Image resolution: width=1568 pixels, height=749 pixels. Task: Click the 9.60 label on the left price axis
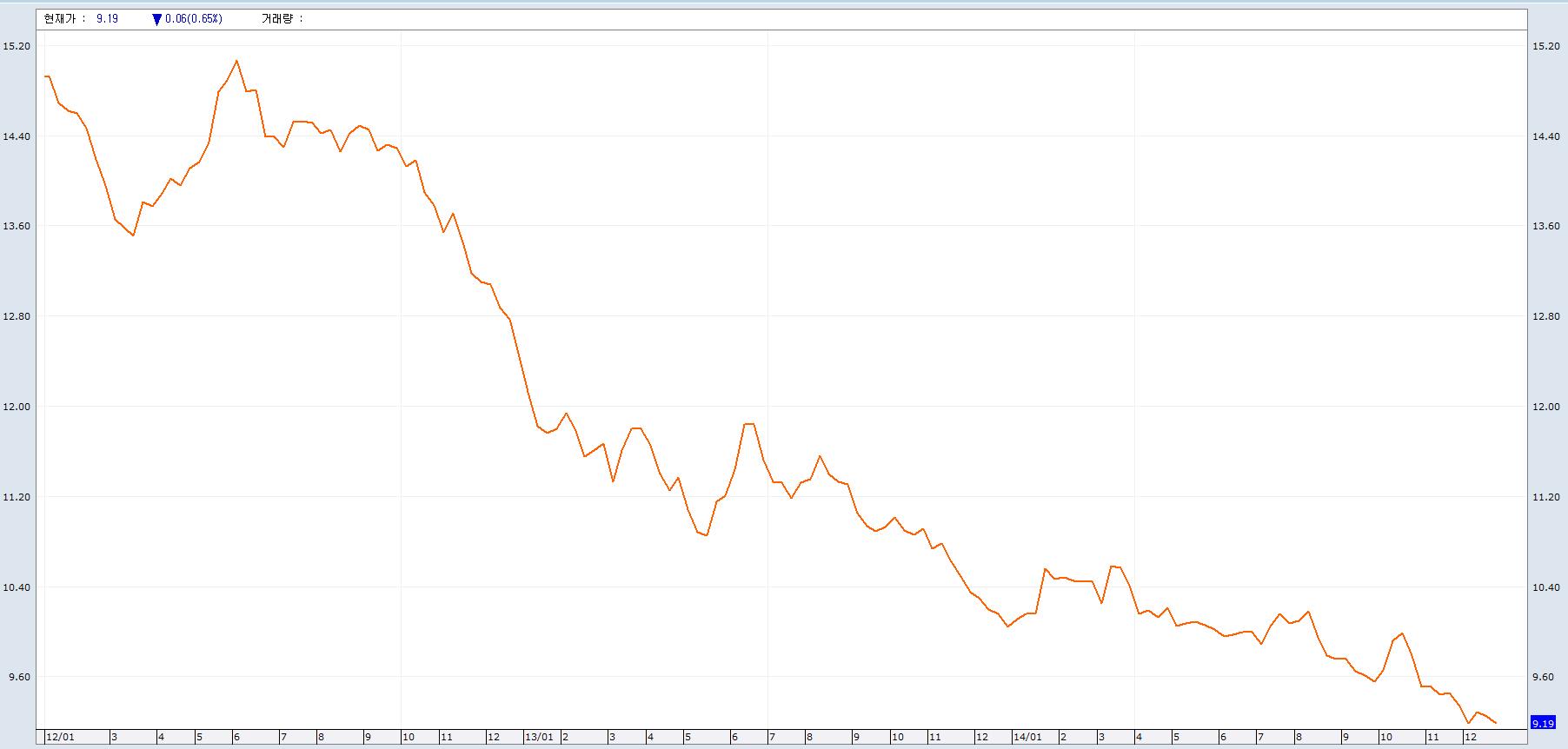coord(17,677)
